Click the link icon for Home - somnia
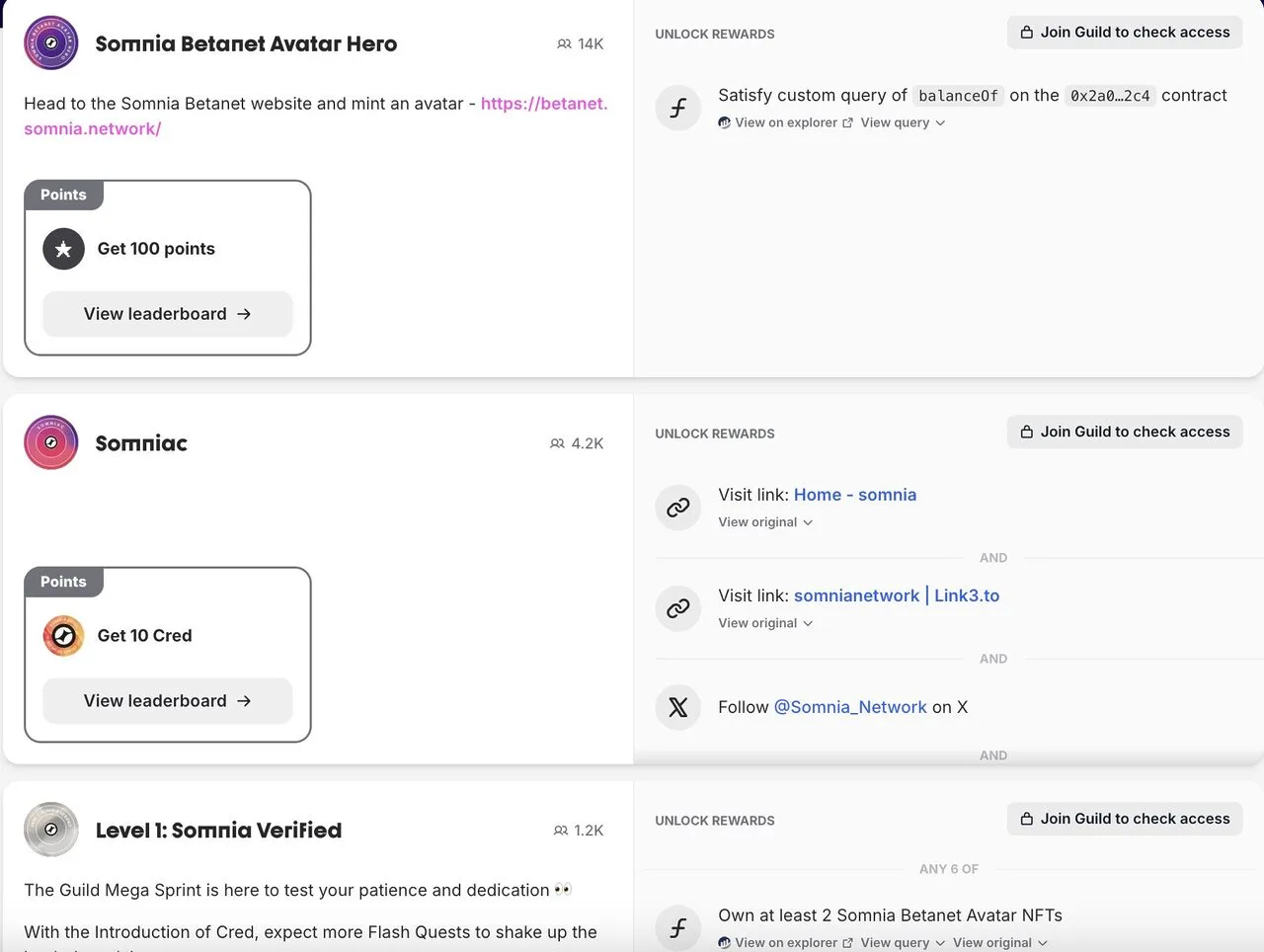Image resolution: width=1264 pixels, height=952 pixels. 678,508
